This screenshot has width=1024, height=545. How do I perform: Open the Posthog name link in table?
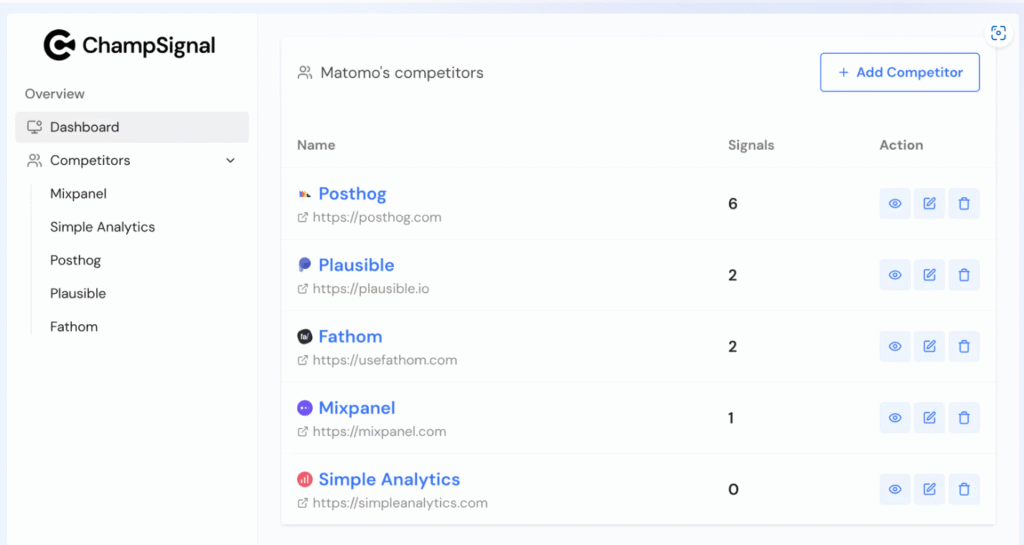pyautogui.click(x=352, y=194)
